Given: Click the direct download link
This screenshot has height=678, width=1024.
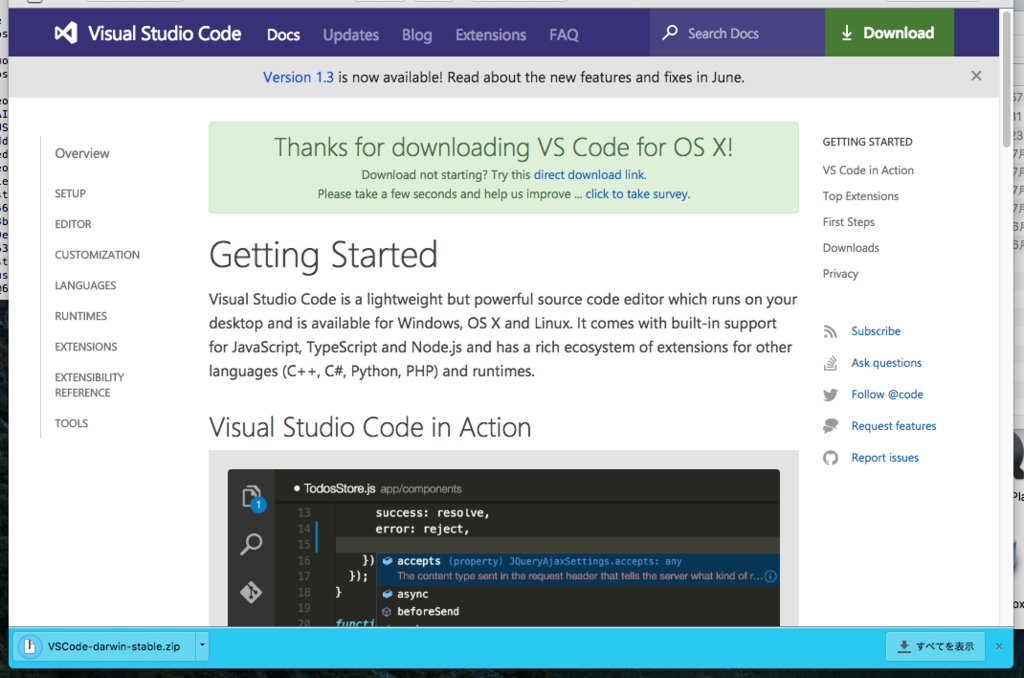Looking at the screenshot, I should tap(589, 175).
